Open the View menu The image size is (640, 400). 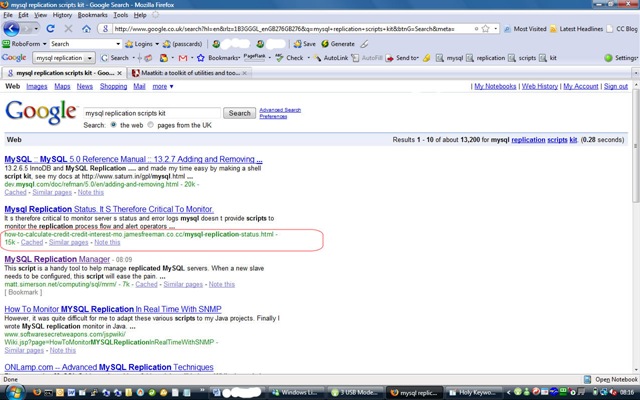(40, 15)
